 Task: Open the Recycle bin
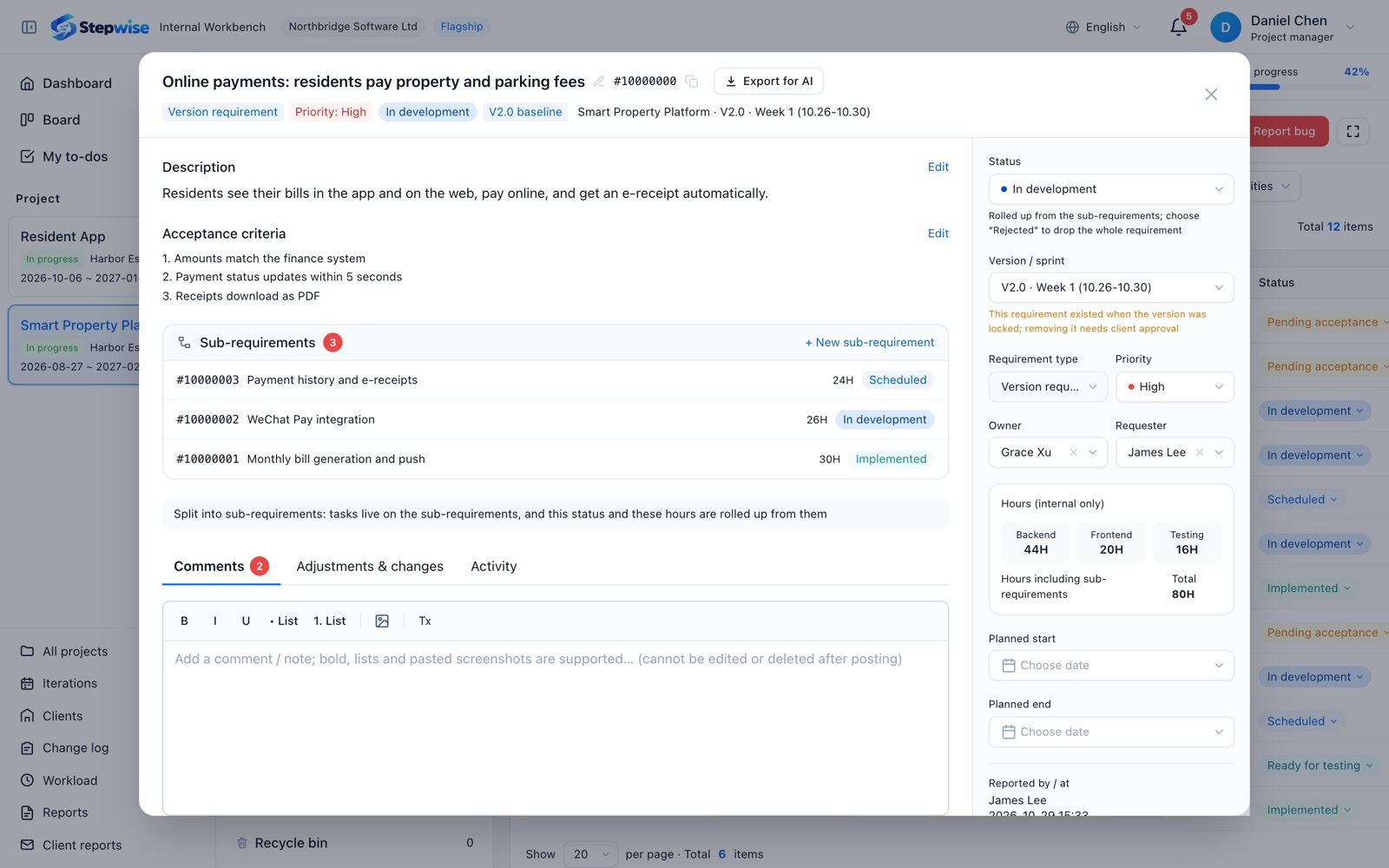coord(354,843)
